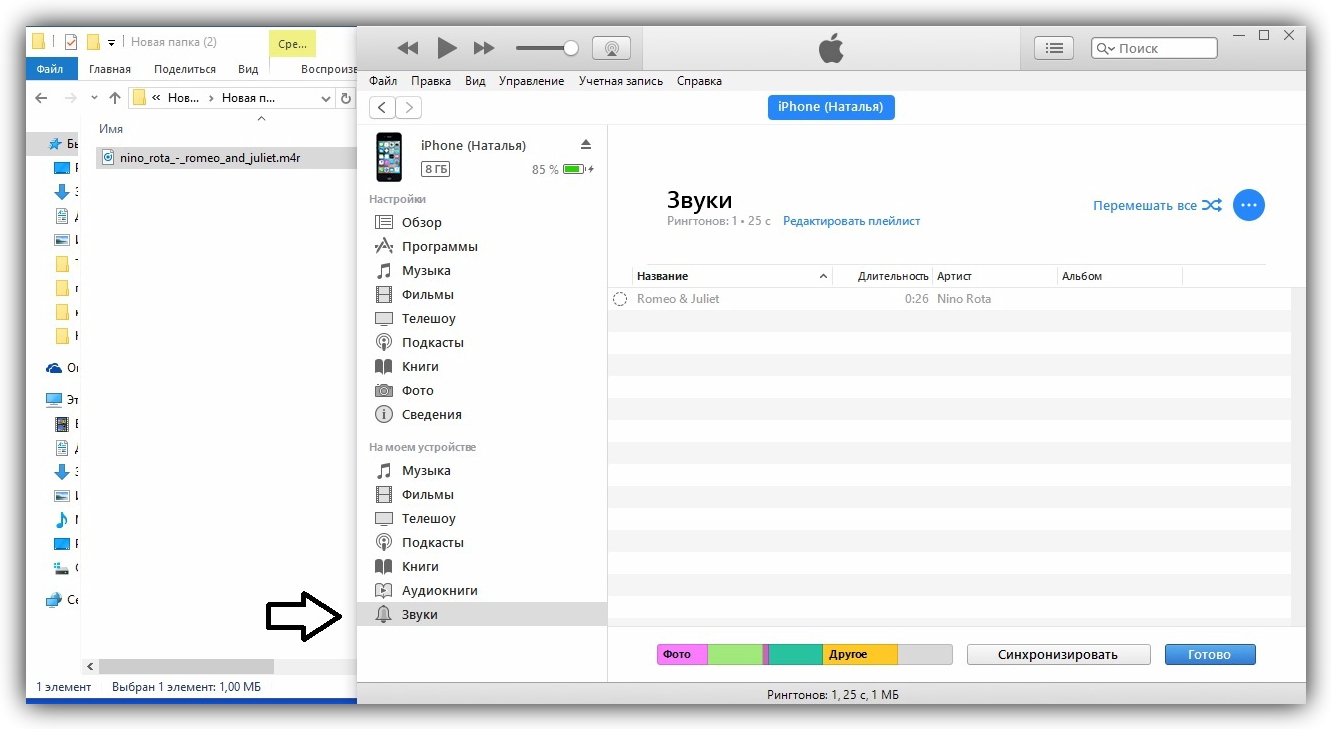This screenshot has height=729, width=1331.
Task: Click the fast-forward playback button
Action: point(484,48)
